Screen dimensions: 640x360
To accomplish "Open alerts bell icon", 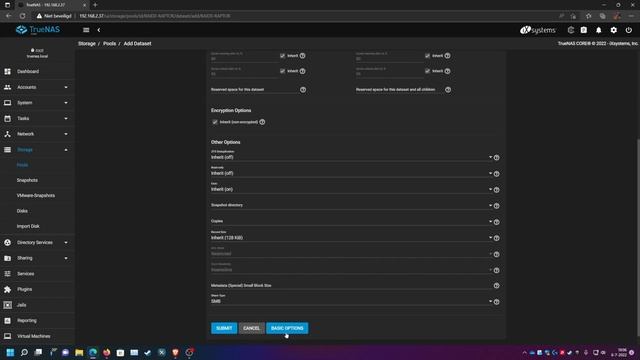I will tap(598, 30).
